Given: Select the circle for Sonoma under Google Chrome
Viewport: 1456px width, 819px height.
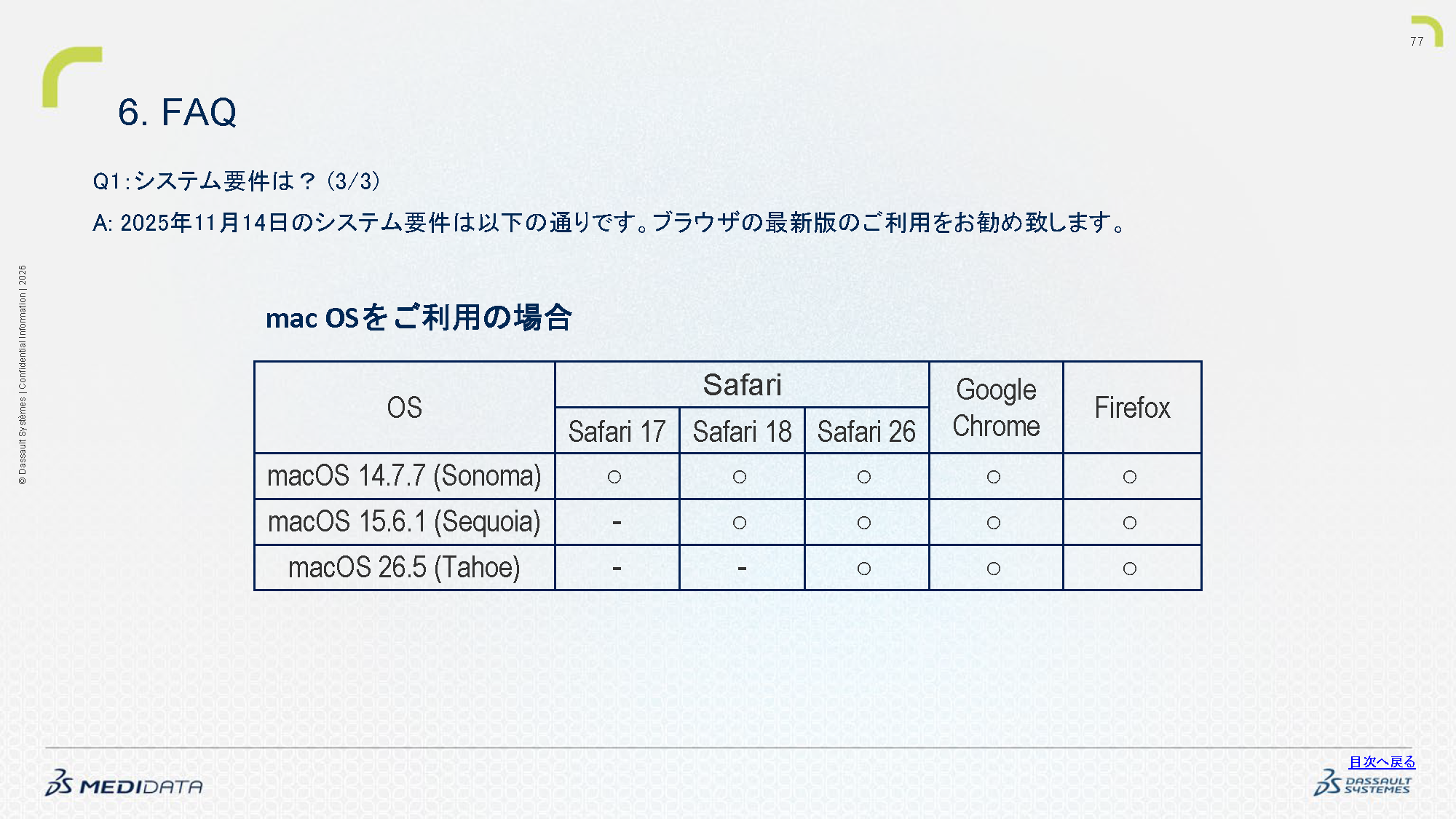Looking at the screenshot, I should pos(994,477).
